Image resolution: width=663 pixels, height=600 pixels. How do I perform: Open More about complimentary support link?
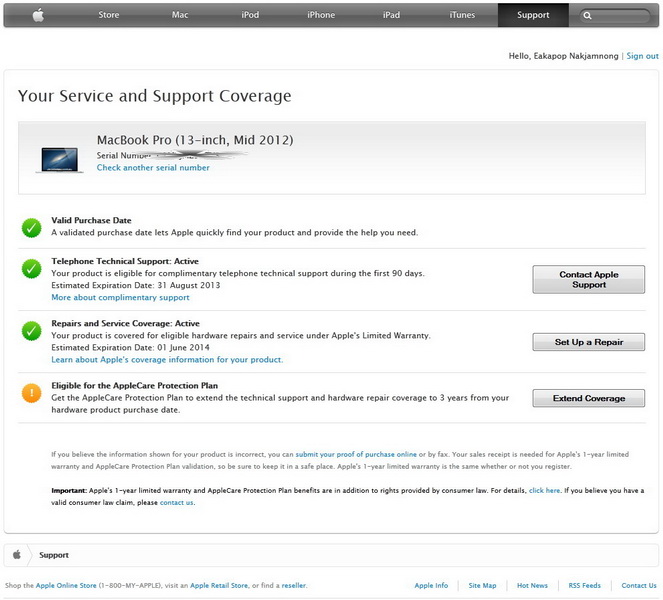pyautogui.click(x=121, y=297)
